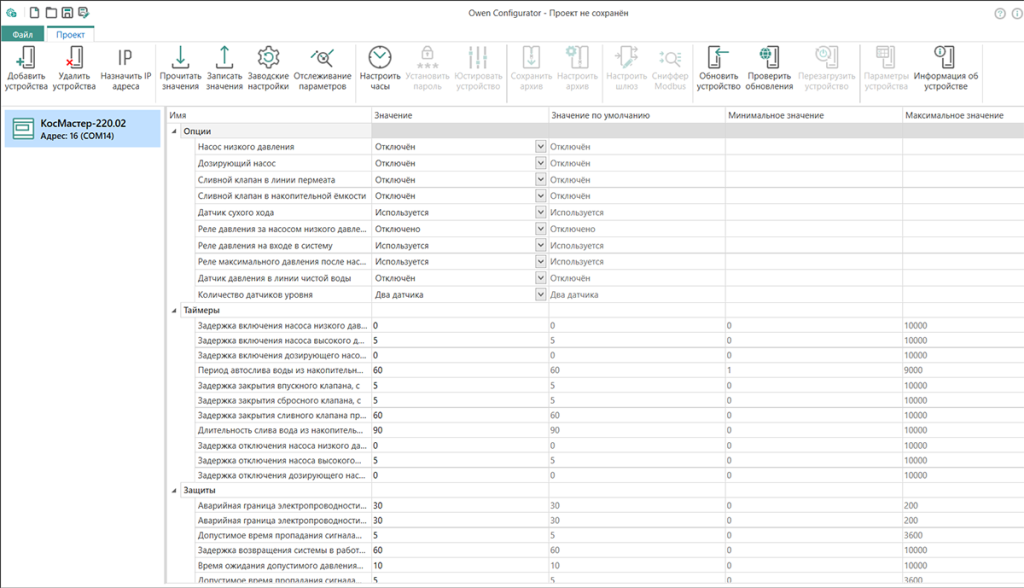This screenshot has width=1024, height=588.
Task: Edit value of Задержка возвращения системы в работу
Action: click(460, 550)
